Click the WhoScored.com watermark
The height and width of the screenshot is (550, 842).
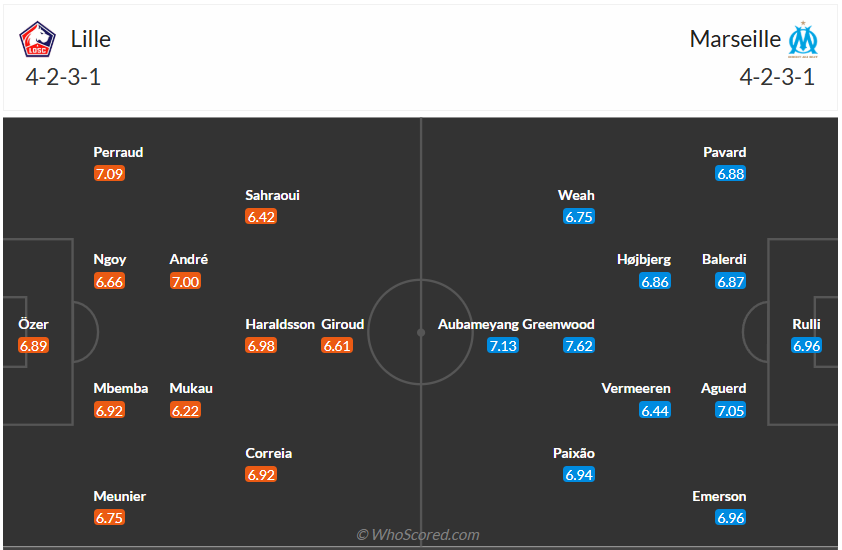418,535
